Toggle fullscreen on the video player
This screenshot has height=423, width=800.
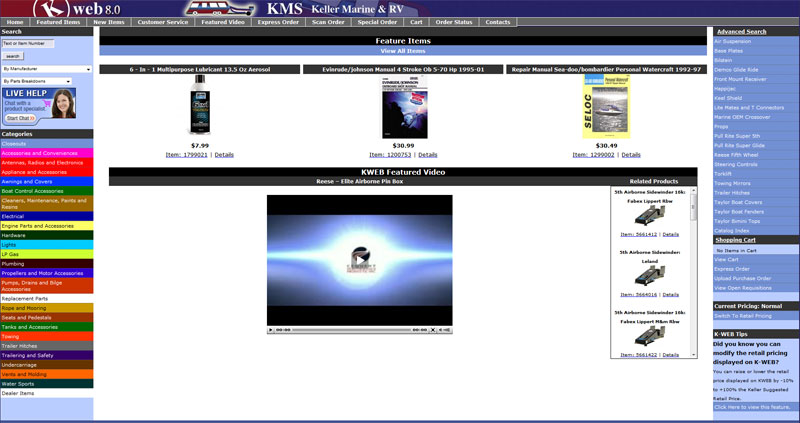click(433, 330)
